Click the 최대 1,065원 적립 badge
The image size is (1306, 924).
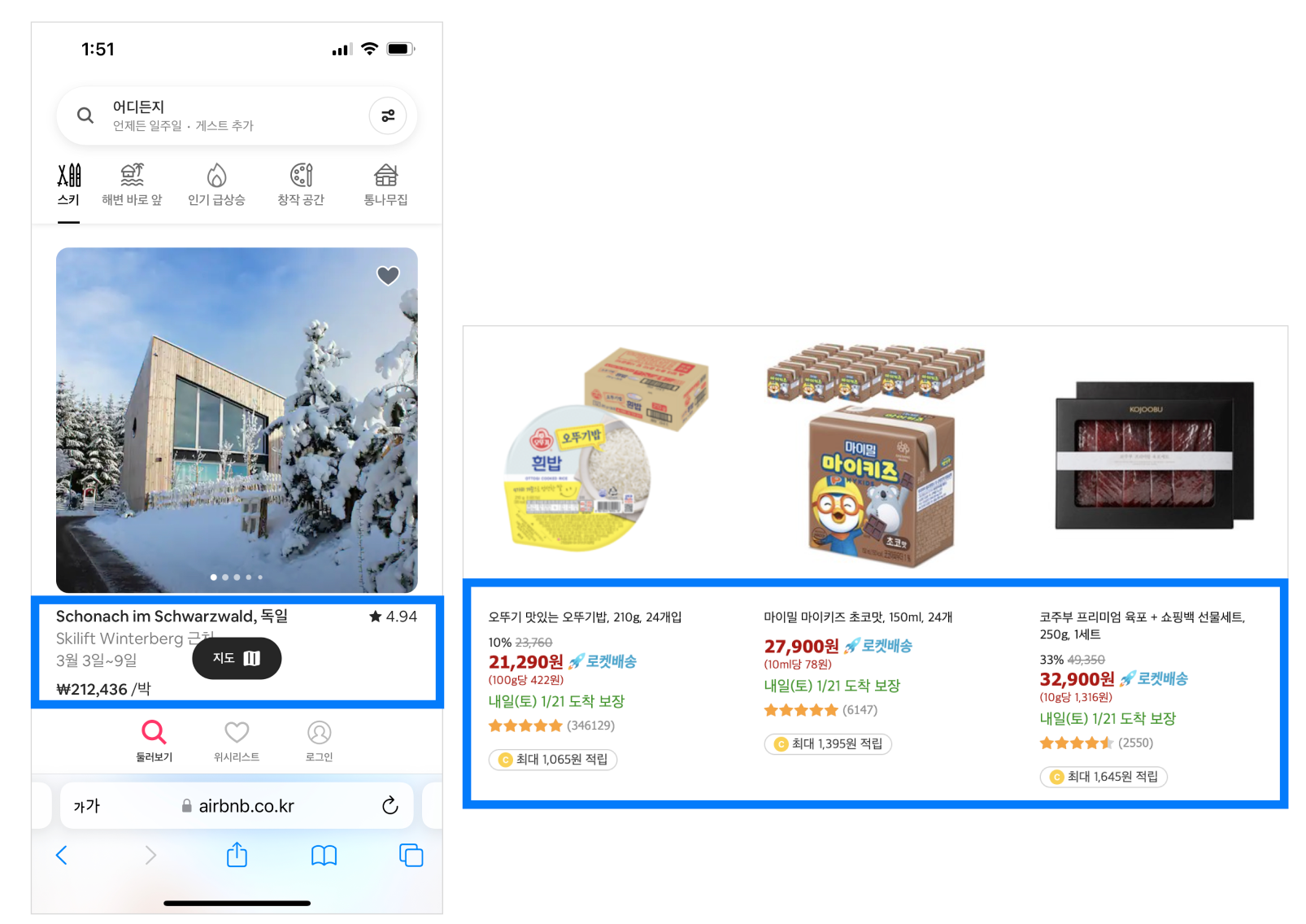coord(553,760)
